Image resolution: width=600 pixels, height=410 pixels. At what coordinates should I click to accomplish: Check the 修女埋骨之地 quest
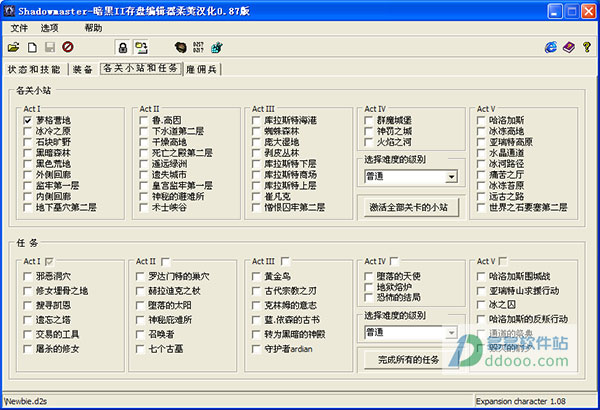(28, 291)
